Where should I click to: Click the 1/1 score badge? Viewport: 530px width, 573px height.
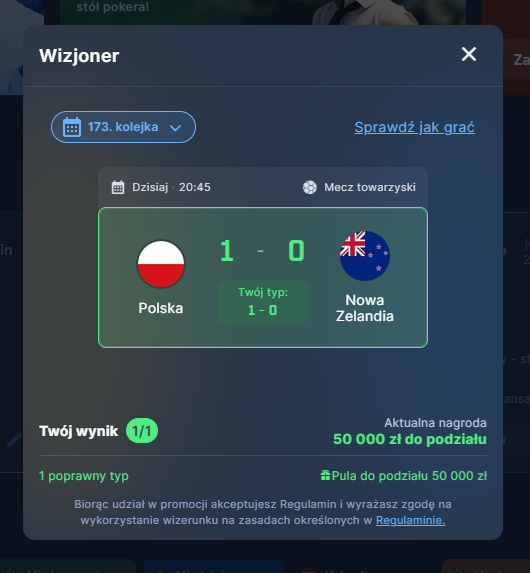pyautogui.click(x=142, y=431)
